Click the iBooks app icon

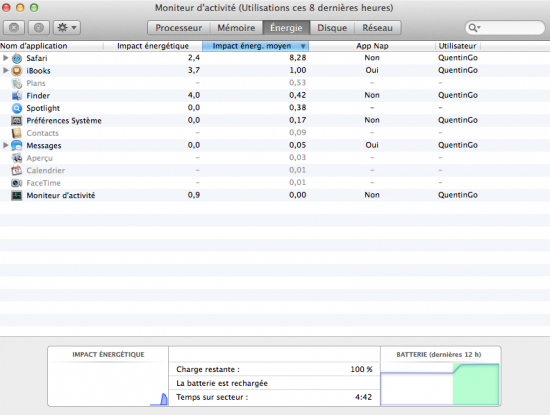point(16,71)
